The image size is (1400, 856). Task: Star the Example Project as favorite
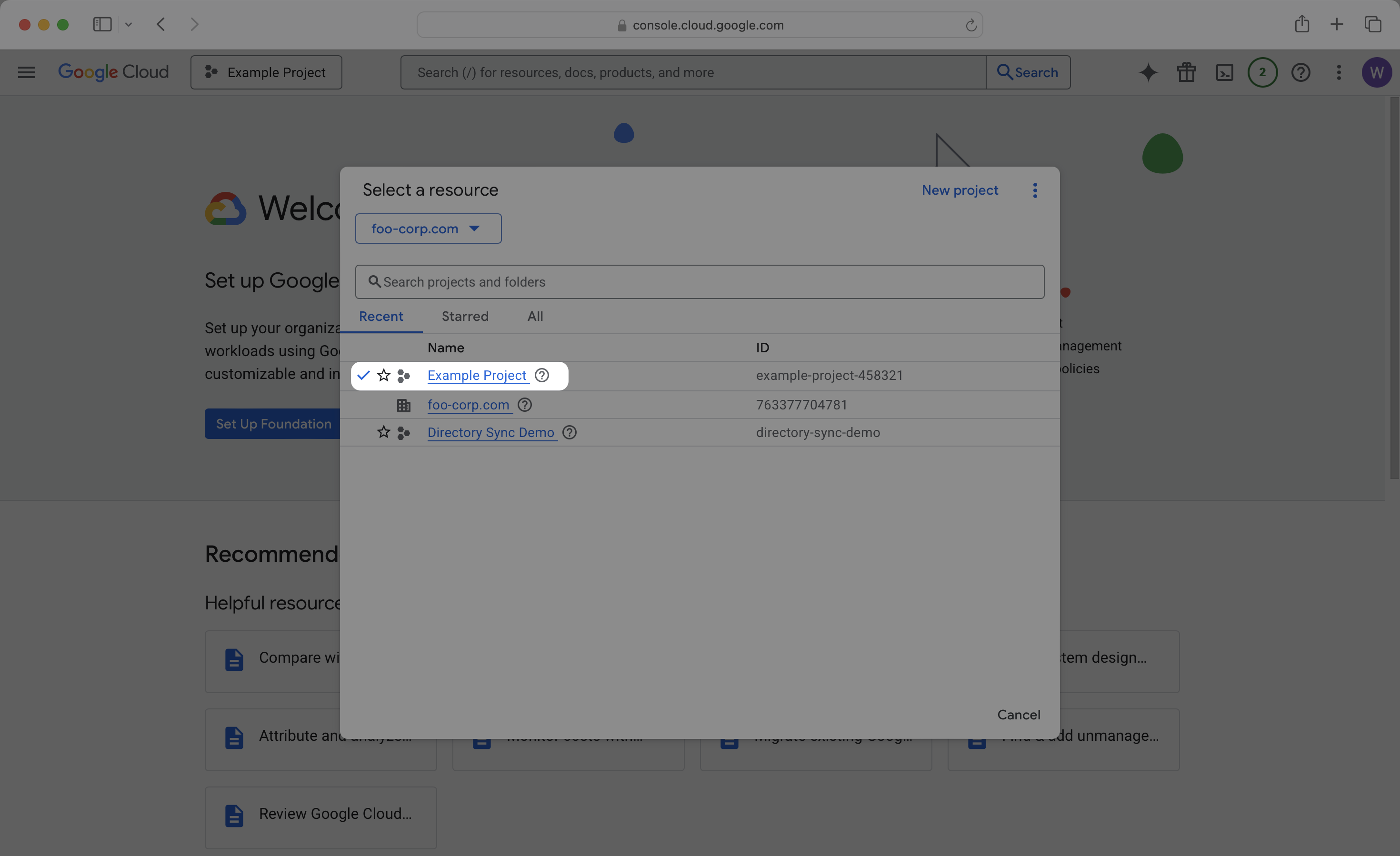[x=383, y=376]
